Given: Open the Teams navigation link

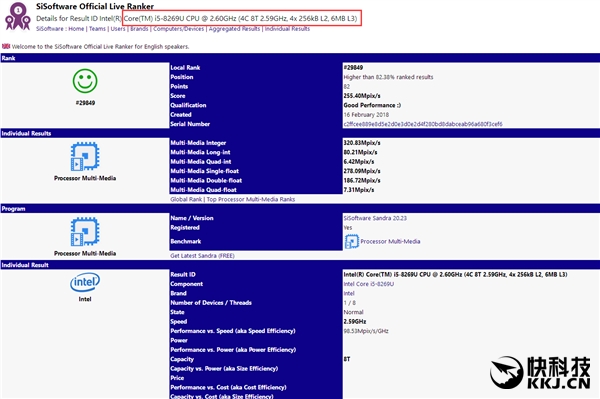Looking at the screenshot, I should click(x=97, y=29).
